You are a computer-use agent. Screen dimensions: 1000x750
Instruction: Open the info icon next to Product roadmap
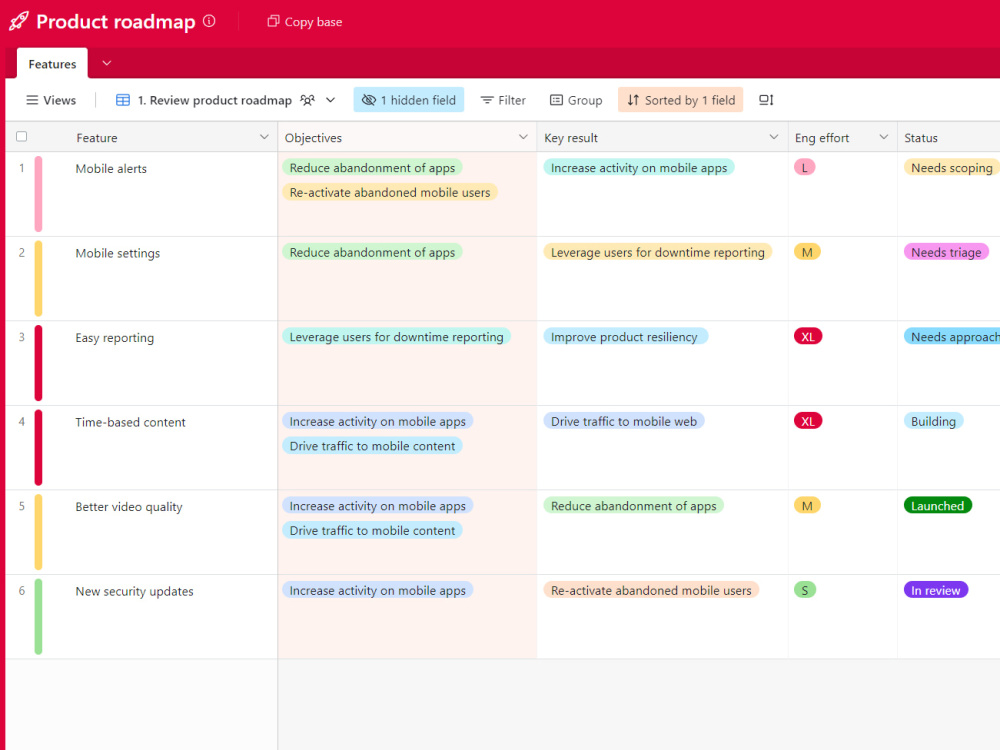tap(209, 21)
